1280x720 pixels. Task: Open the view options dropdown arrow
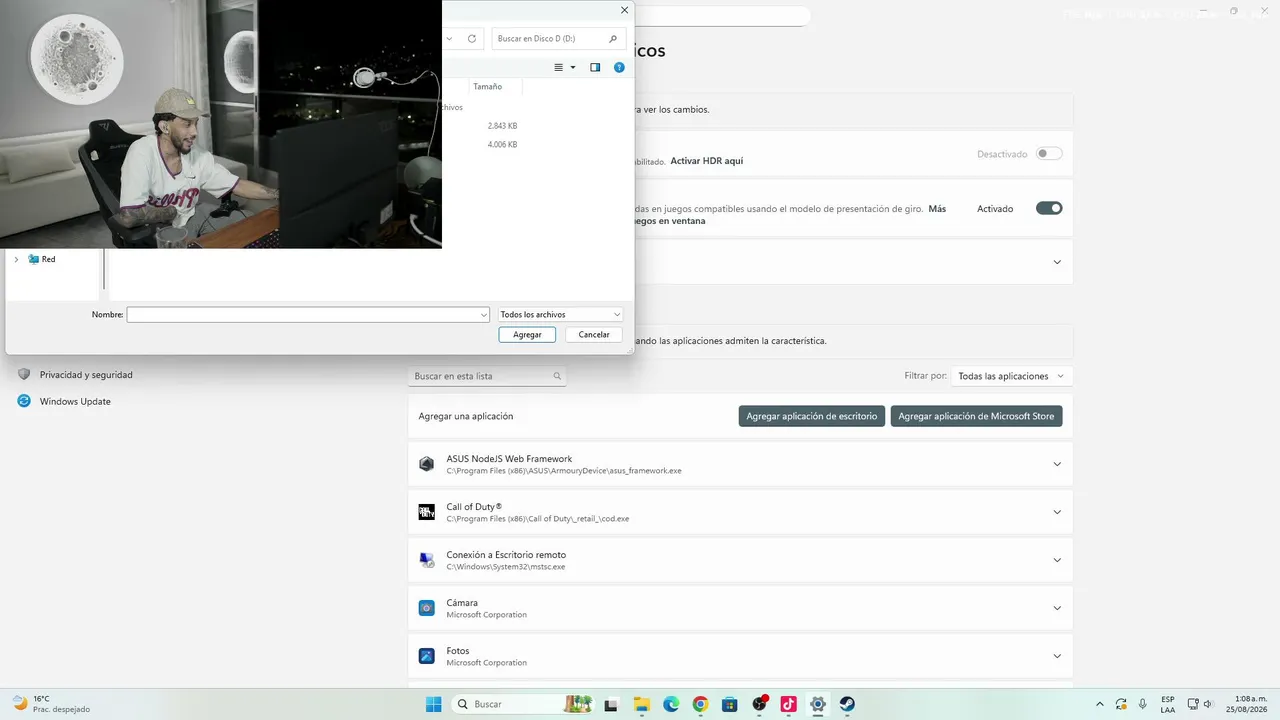(573, 68)
